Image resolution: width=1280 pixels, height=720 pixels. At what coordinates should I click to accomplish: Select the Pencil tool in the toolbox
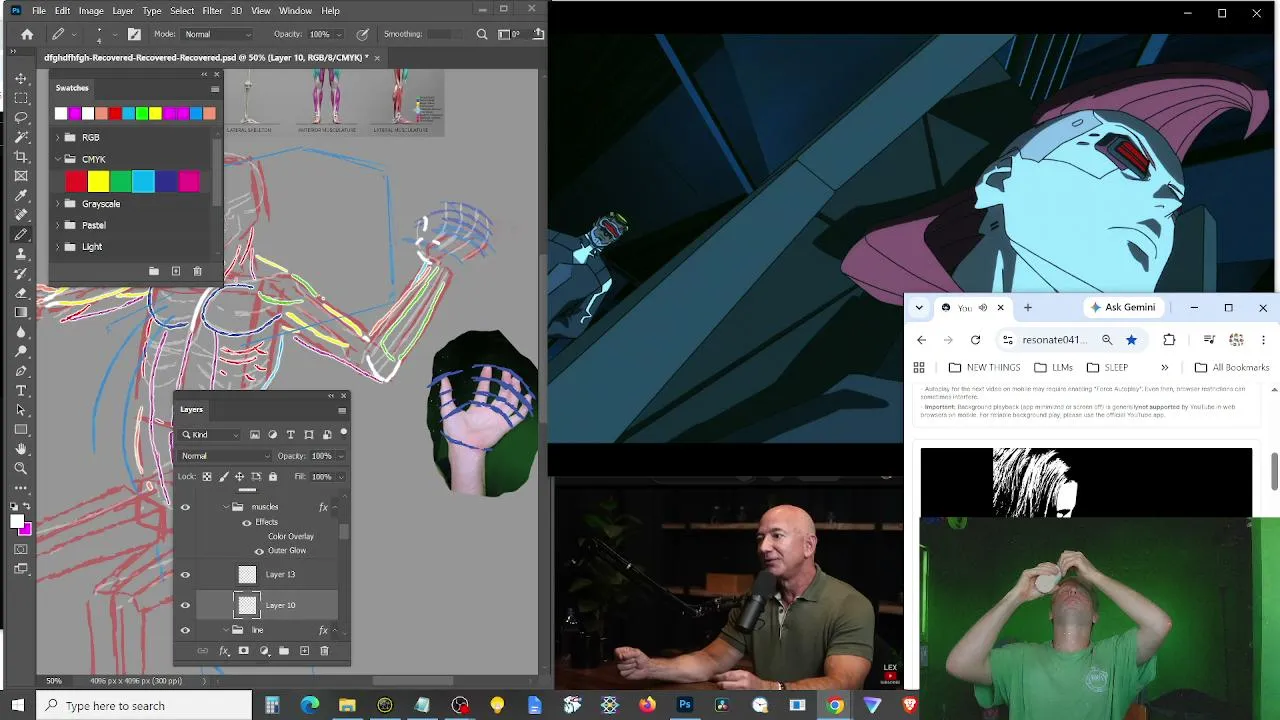point(21,234)
